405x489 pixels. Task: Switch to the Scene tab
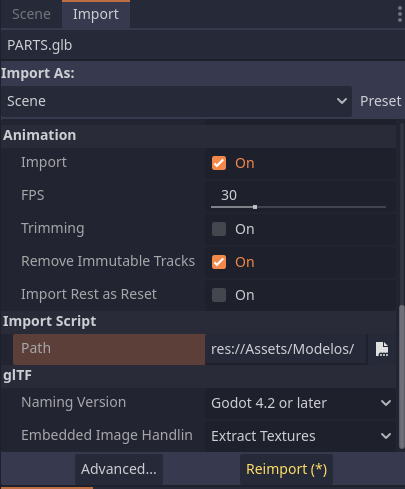[x=31, y=14]
